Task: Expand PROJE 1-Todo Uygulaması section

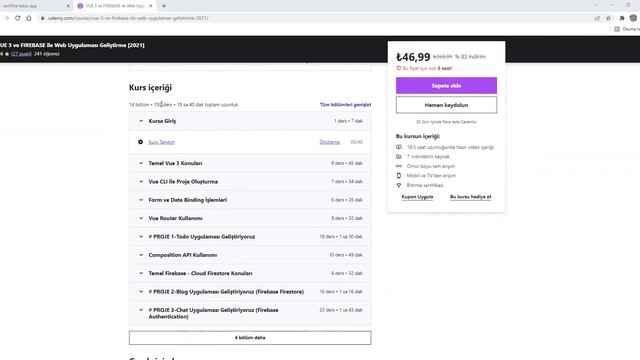Action: pyautogui.click(x=250, y=237)
